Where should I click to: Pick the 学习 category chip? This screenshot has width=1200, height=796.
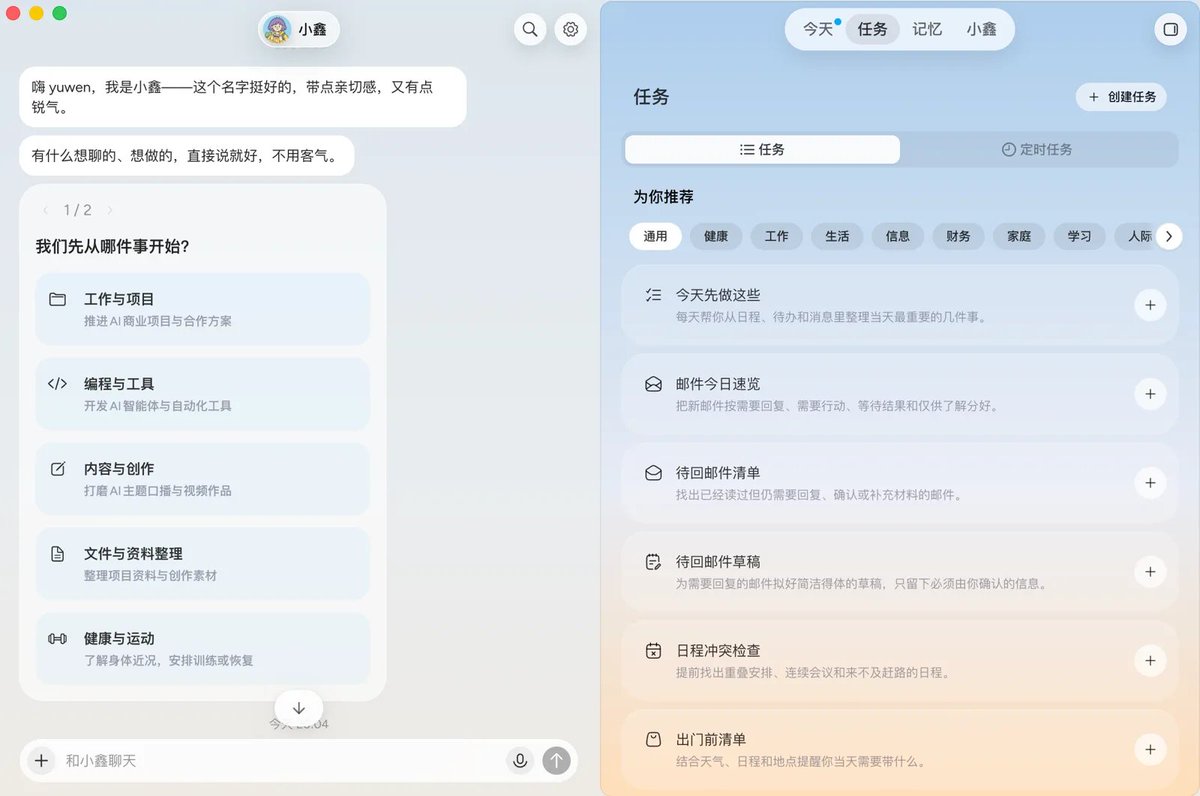(x=1079, y=237)
